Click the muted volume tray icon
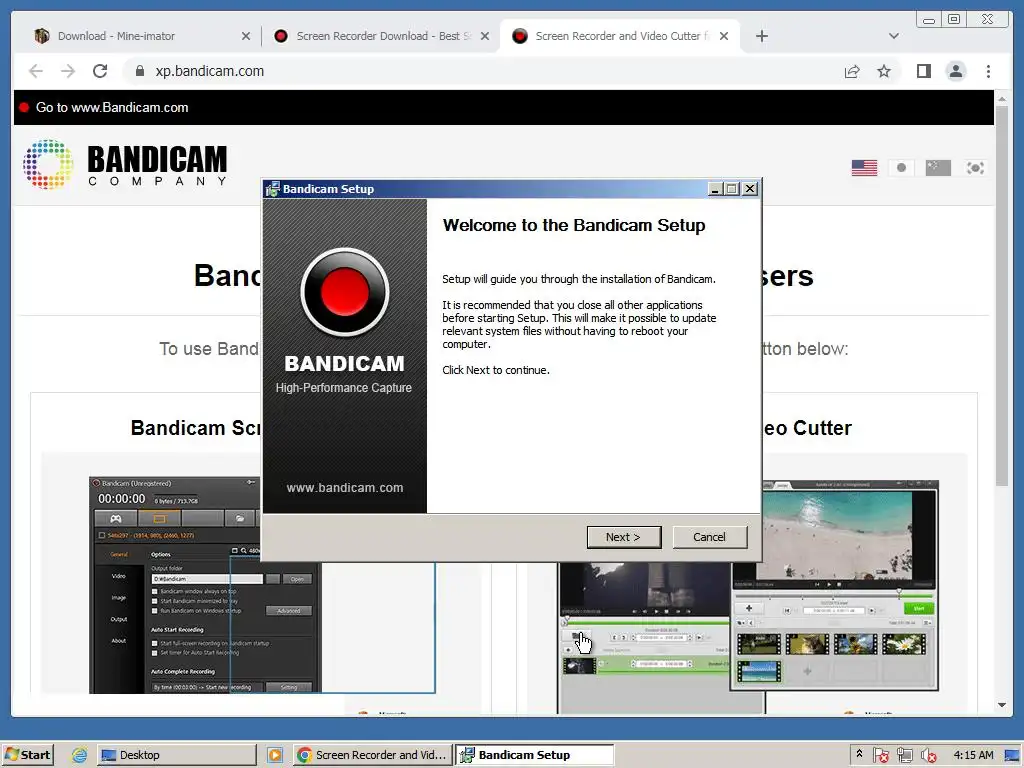Viewport: 1024px width, 768px height. (x=929, y=756)
